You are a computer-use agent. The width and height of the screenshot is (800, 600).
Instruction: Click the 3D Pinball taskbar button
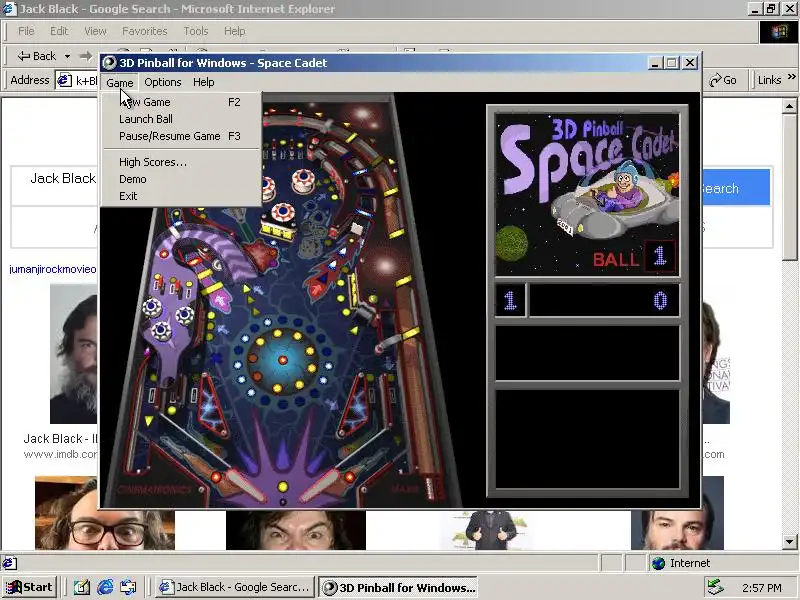398,587
